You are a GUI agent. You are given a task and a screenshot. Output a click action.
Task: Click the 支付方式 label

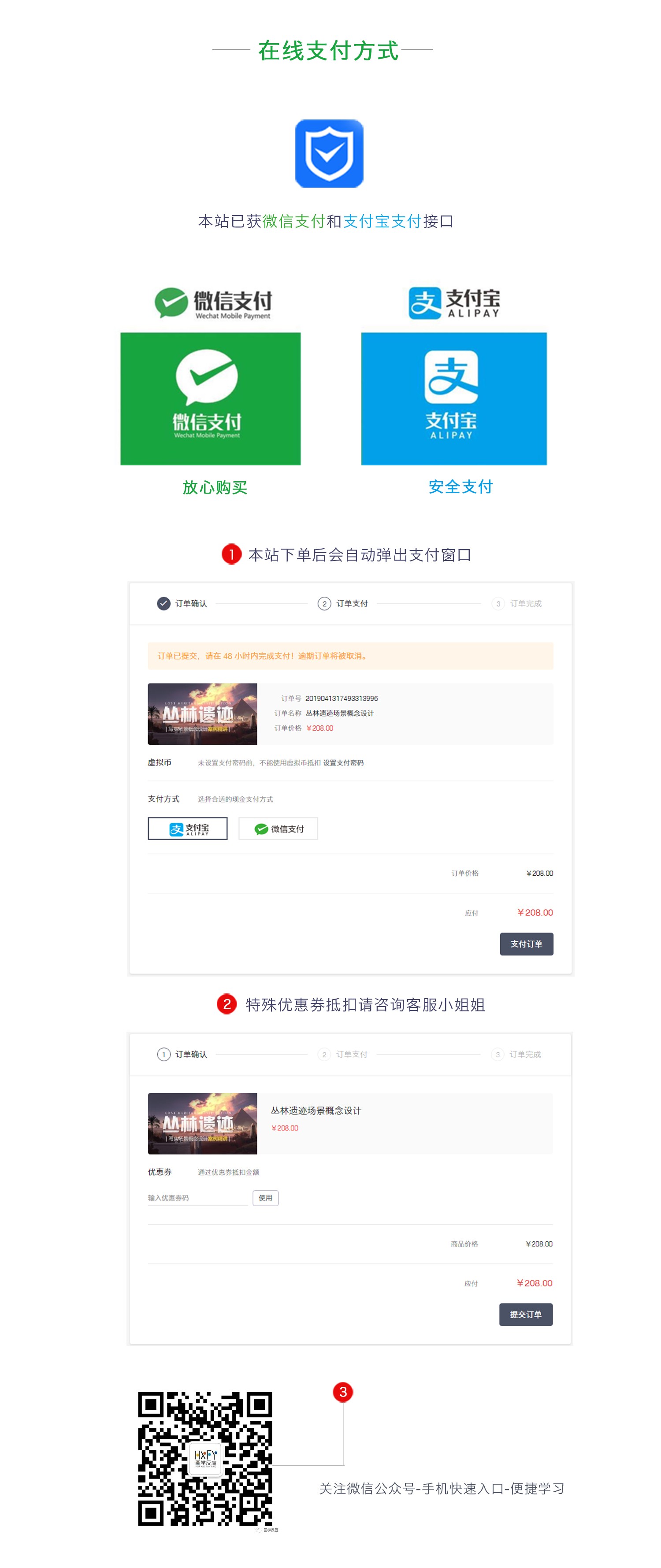point(164,799)
